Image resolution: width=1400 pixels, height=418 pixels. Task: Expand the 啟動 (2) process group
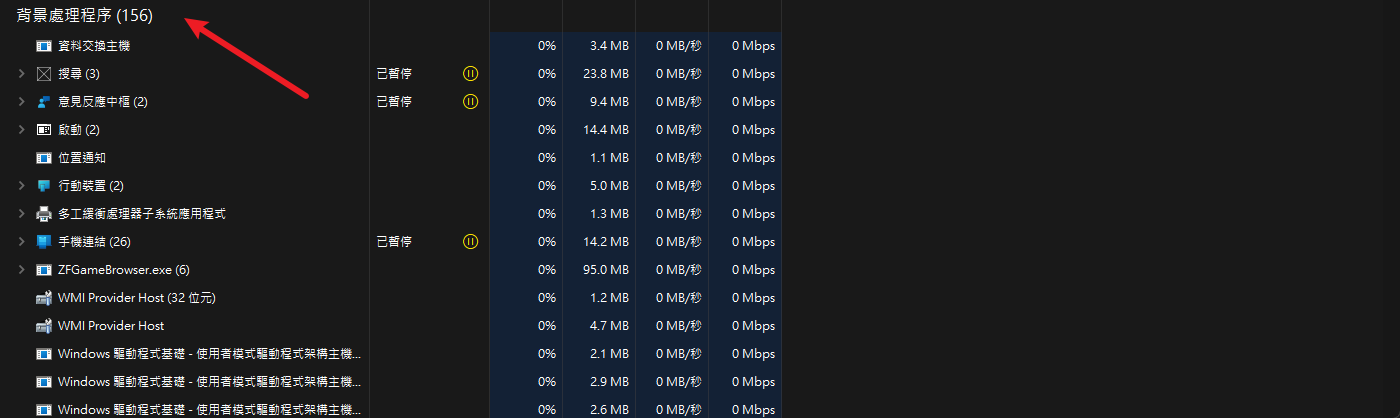pyautogui.click(x=21, y=130)
